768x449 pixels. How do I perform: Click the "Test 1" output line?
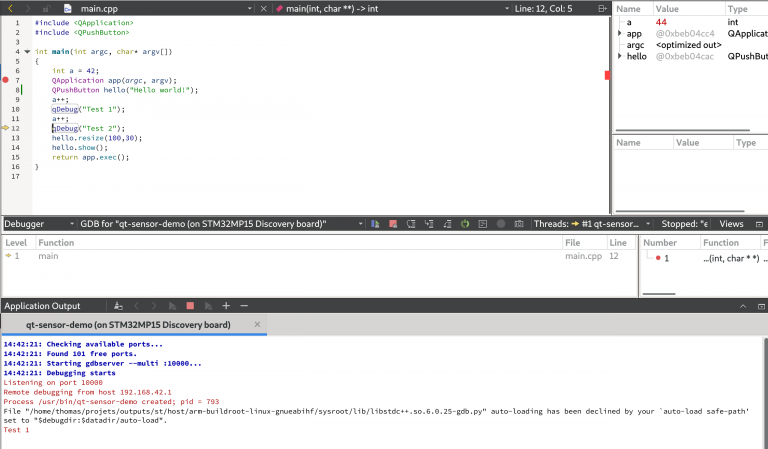(16, 429)
